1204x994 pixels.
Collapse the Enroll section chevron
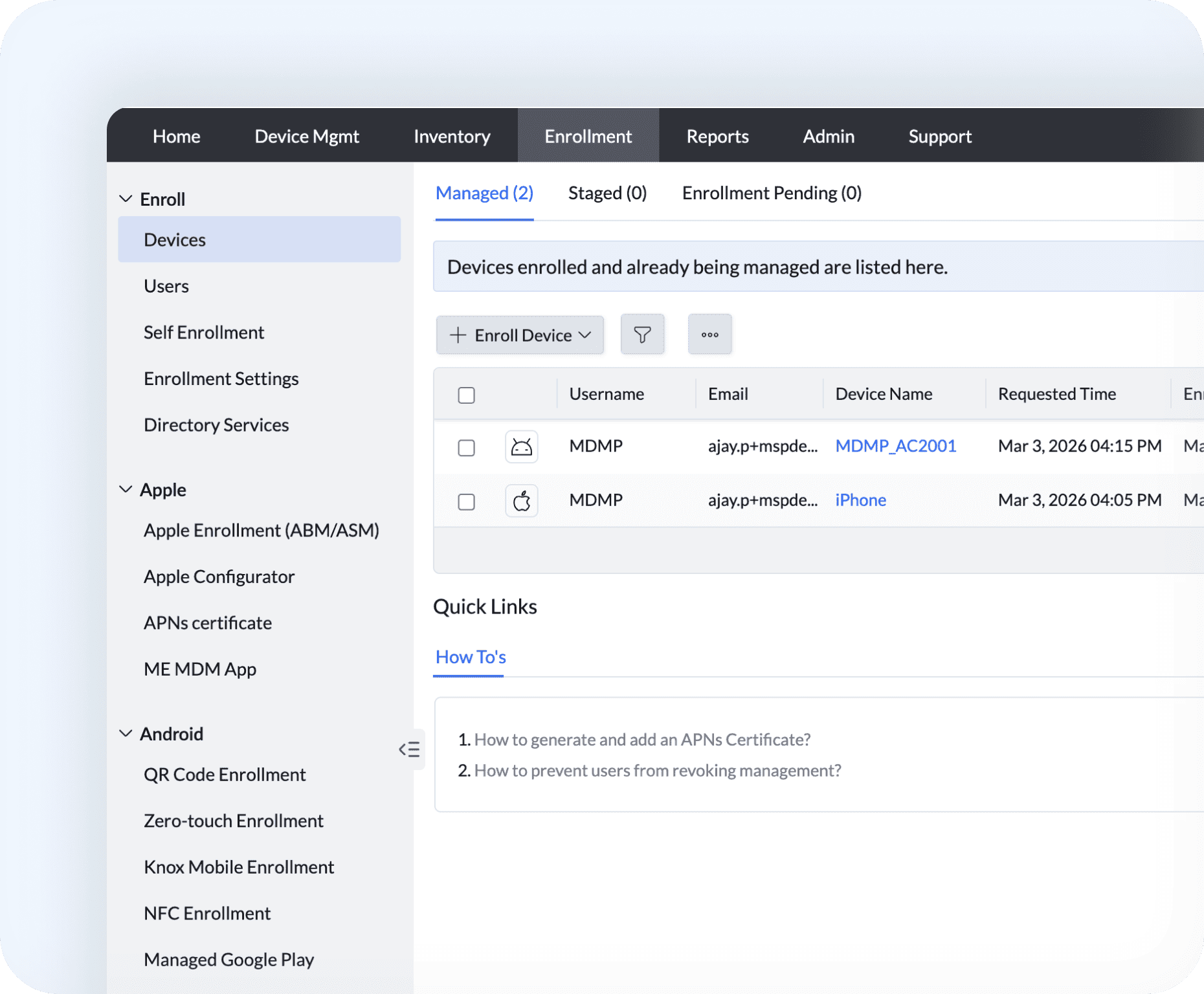coord(126,199)
